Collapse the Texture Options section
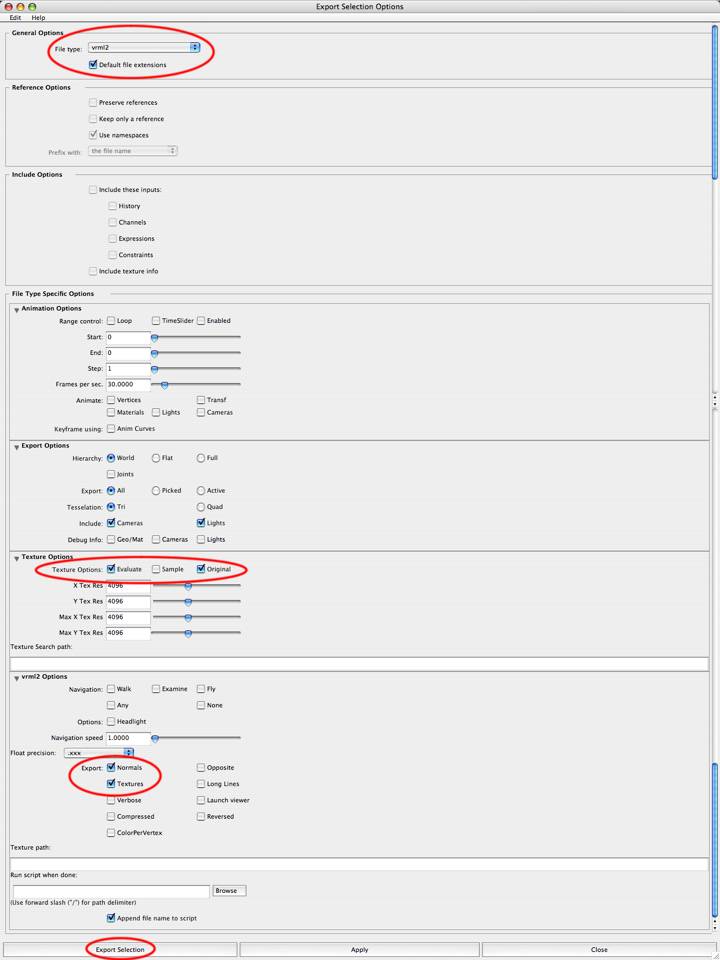The width and height of the screenshot is (720, 960). 16,558
